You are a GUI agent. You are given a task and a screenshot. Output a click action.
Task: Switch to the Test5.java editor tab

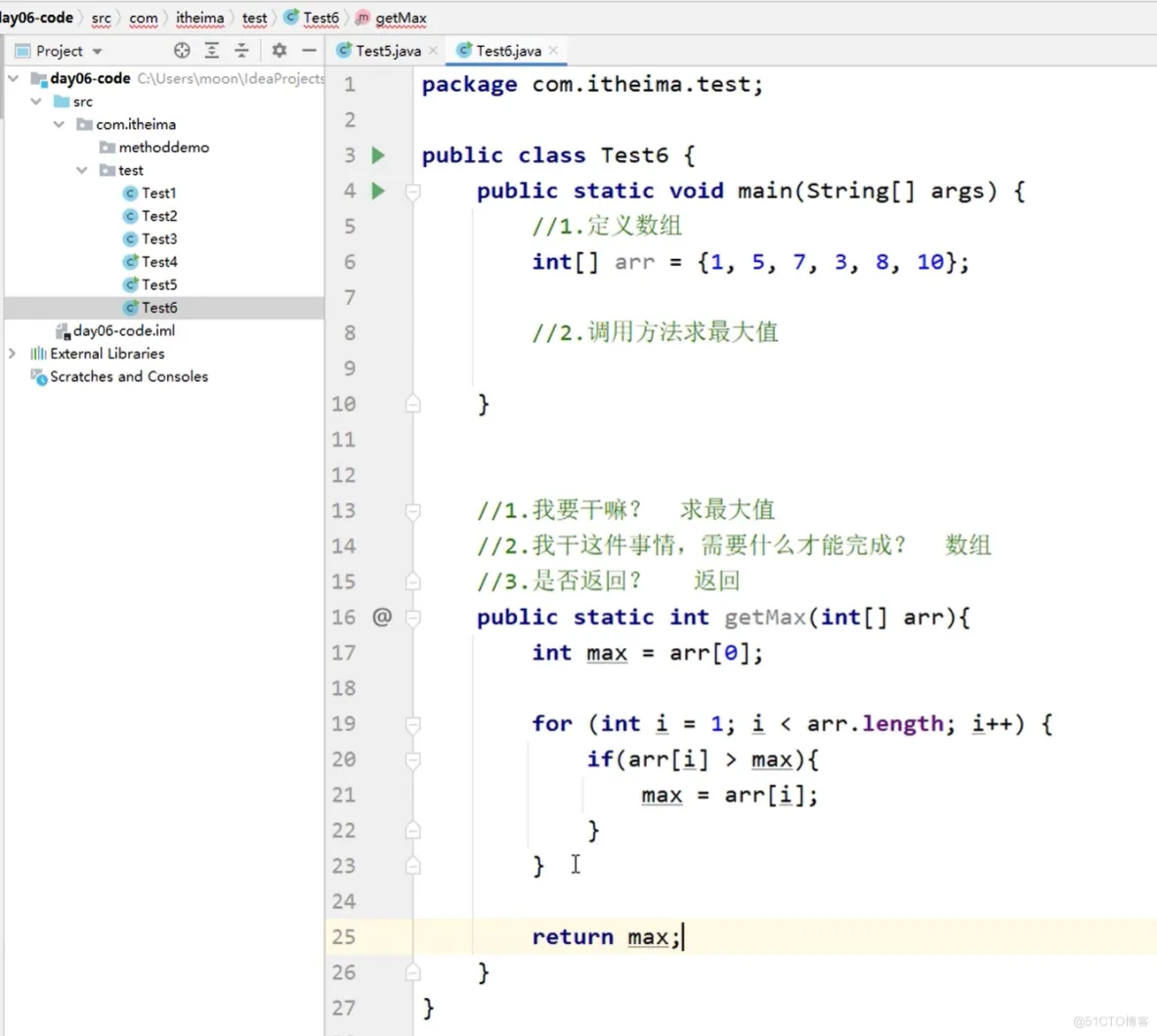pos(387,50)
